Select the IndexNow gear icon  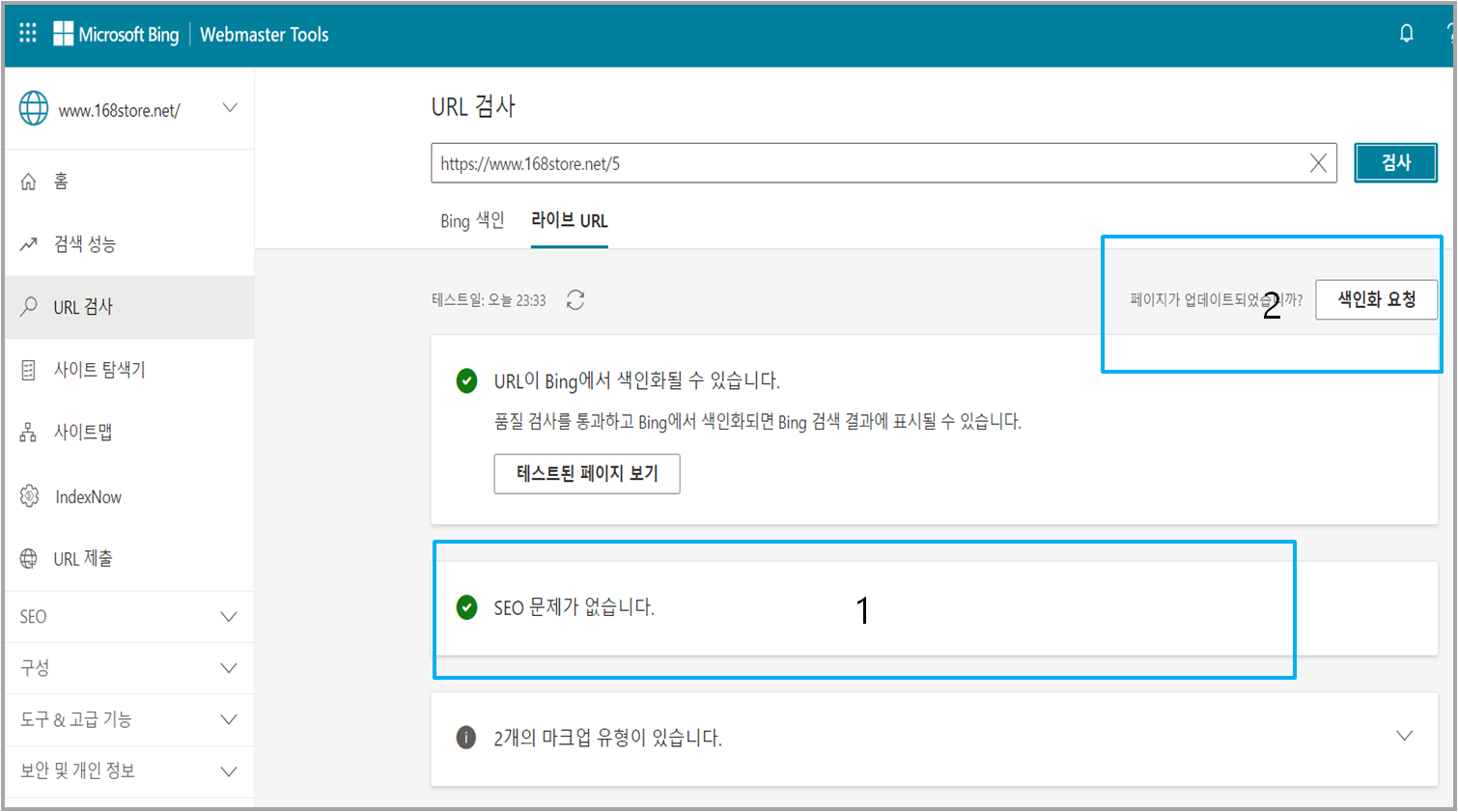pos(28,495)
